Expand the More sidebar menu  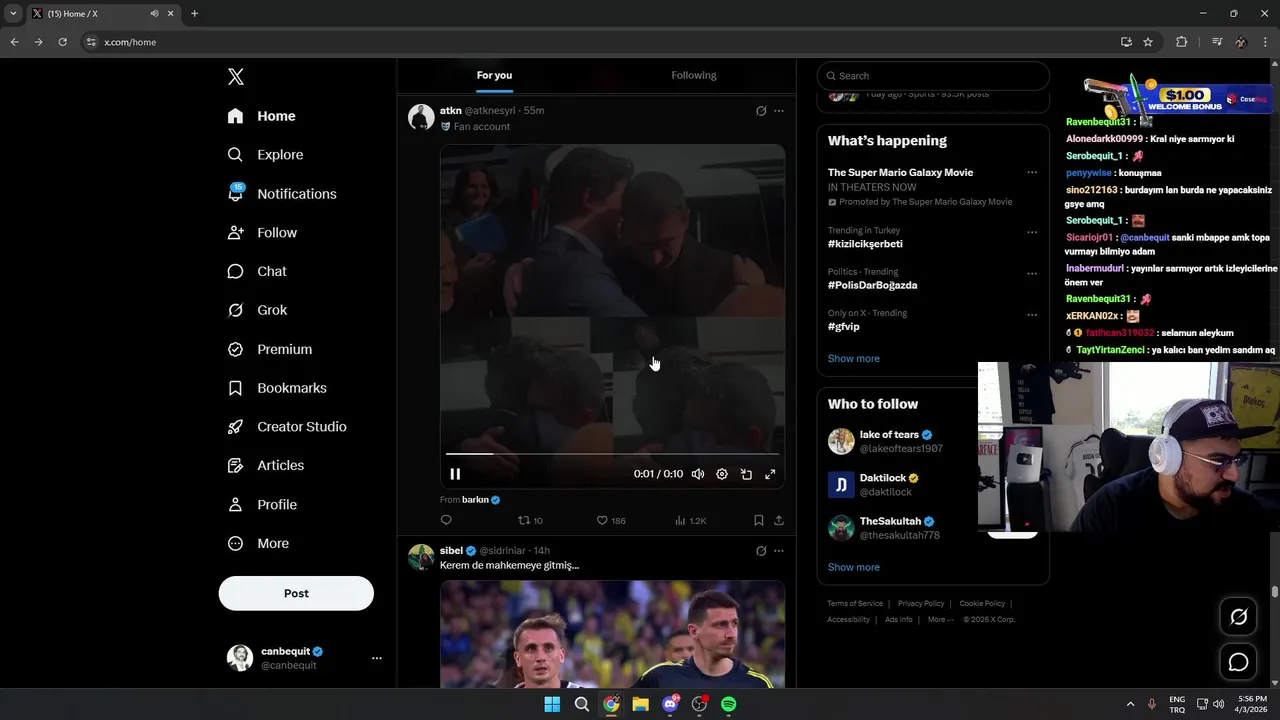258,544
